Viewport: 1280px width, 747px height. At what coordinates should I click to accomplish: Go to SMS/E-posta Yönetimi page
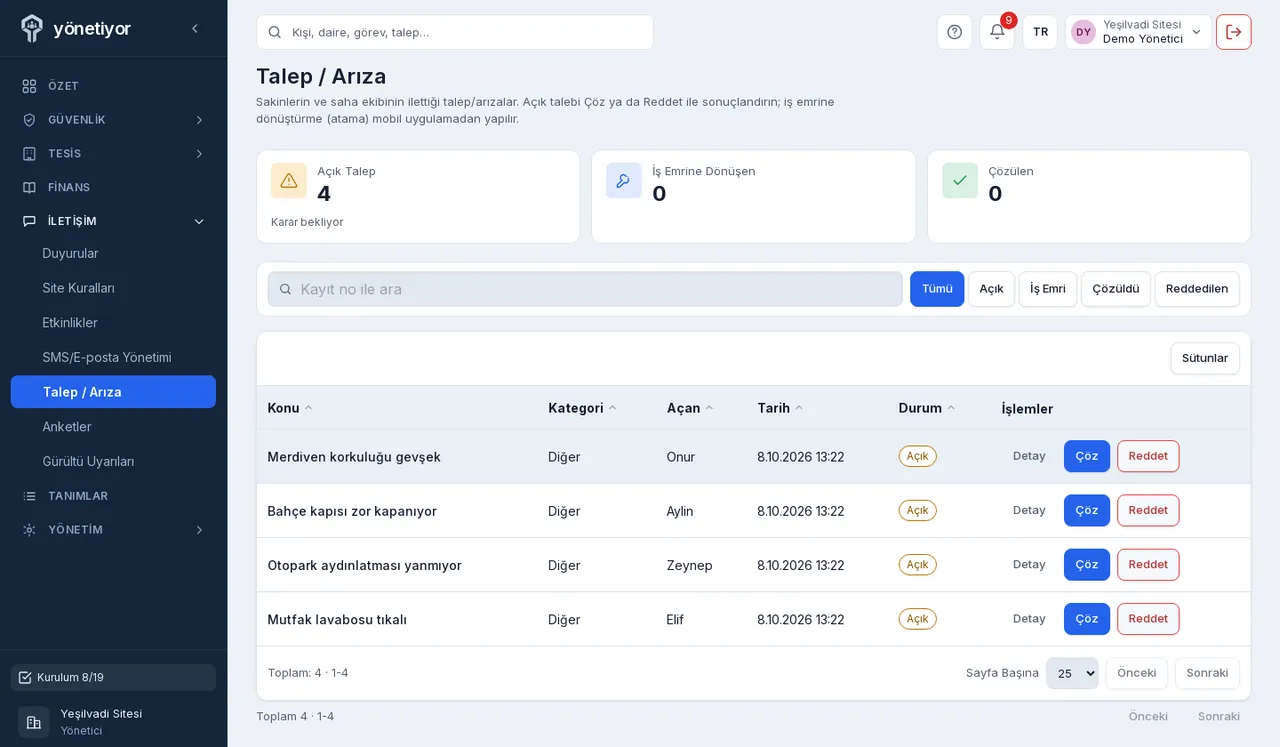[x=113, y=358]
